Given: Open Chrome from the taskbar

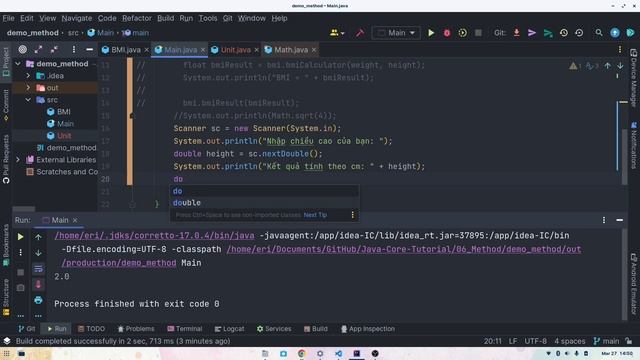Looking at the screenshot, I should click(x=302, y=353).
